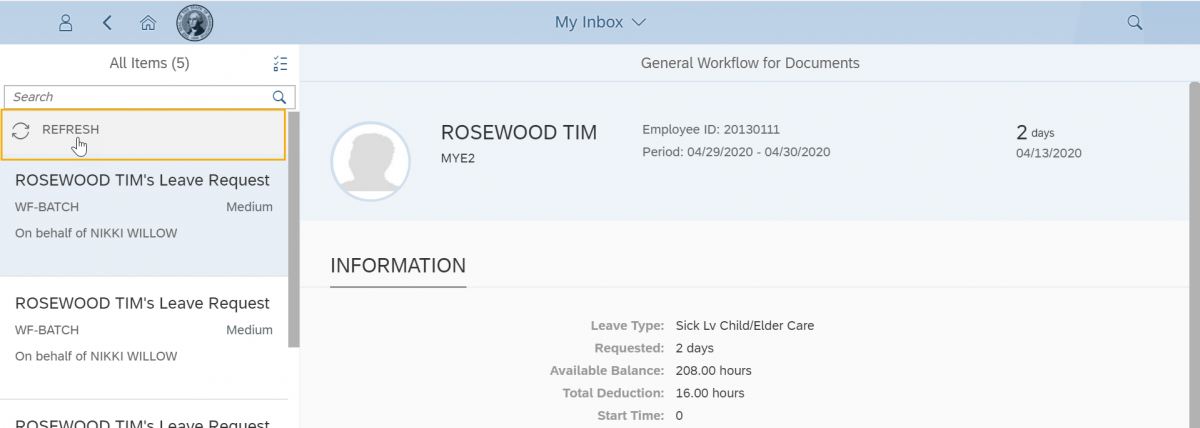
Task: Open the user profile icon
Action: 66,22
